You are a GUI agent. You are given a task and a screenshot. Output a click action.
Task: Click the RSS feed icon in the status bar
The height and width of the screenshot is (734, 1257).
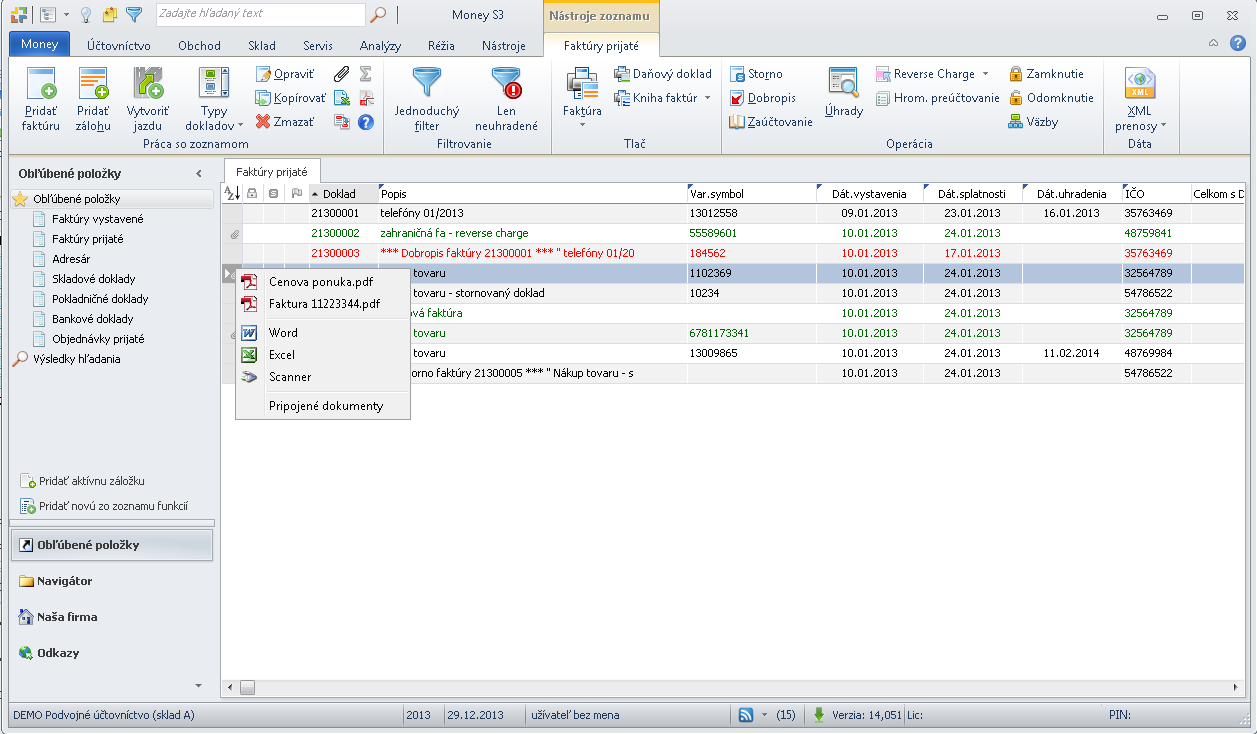[746, 715]
